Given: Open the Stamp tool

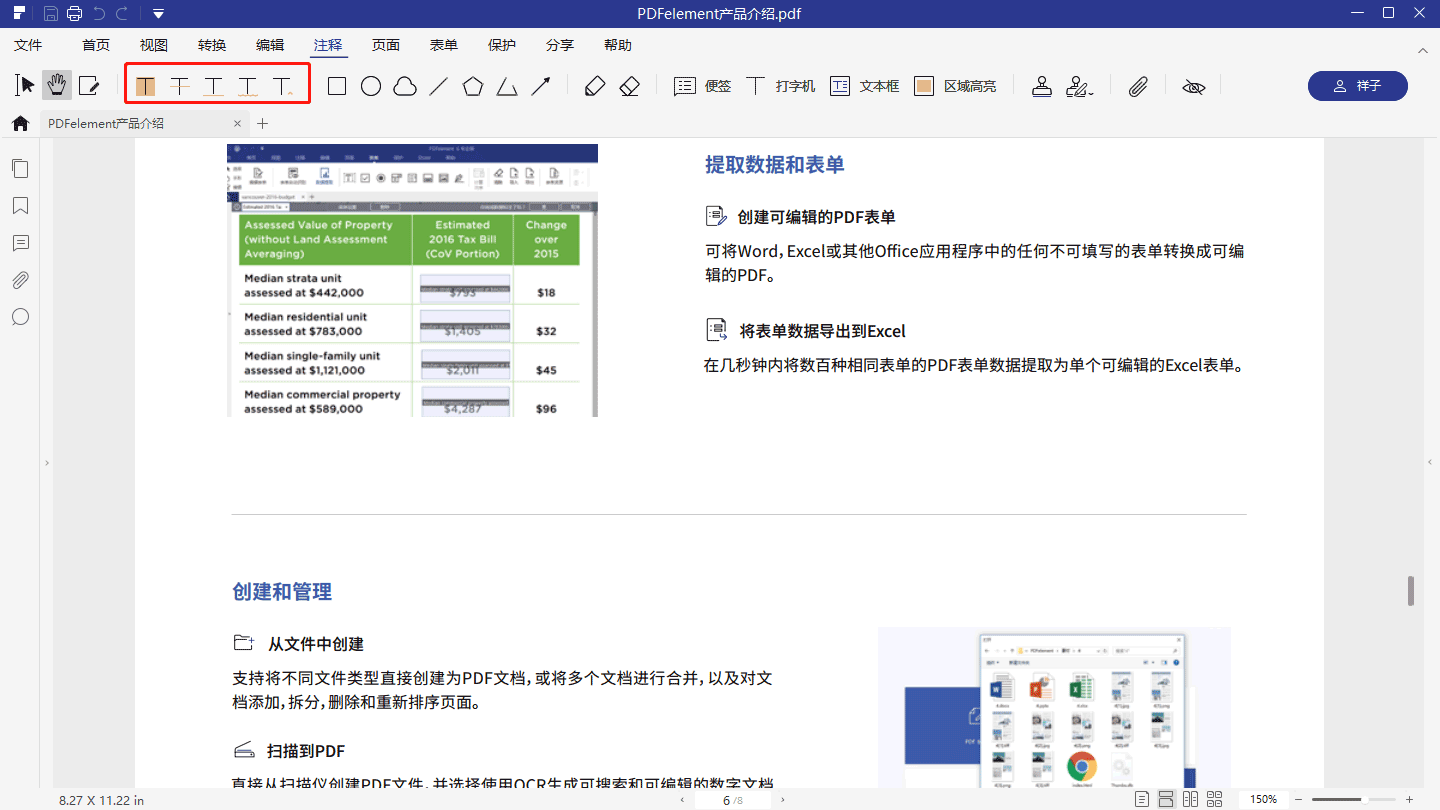Looking at the screenshot, I should pos(1042,86).
